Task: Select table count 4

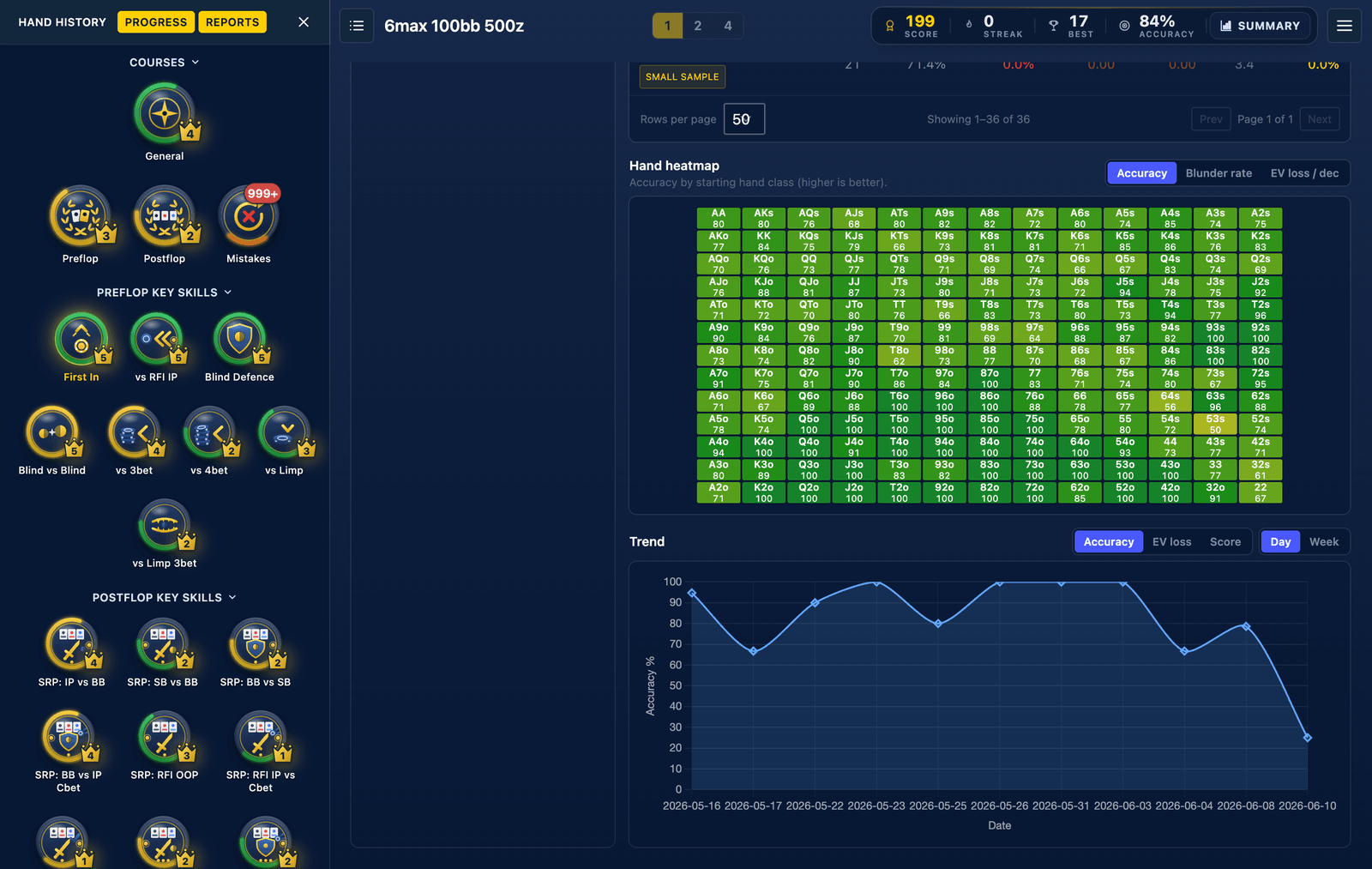Action: (x=728, y=26)
